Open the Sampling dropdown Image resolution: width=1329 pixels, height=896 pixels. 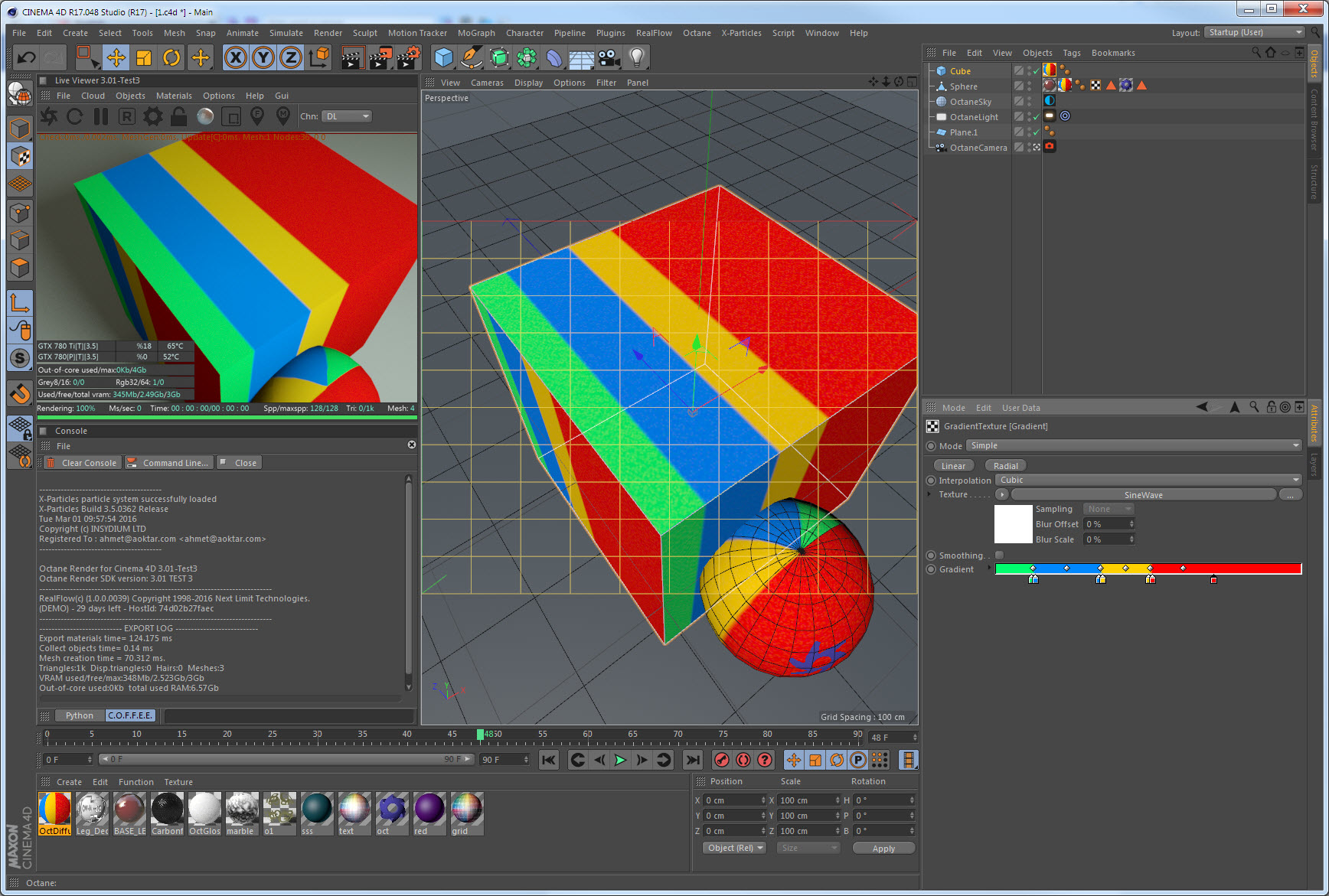tap(1109, 509)
